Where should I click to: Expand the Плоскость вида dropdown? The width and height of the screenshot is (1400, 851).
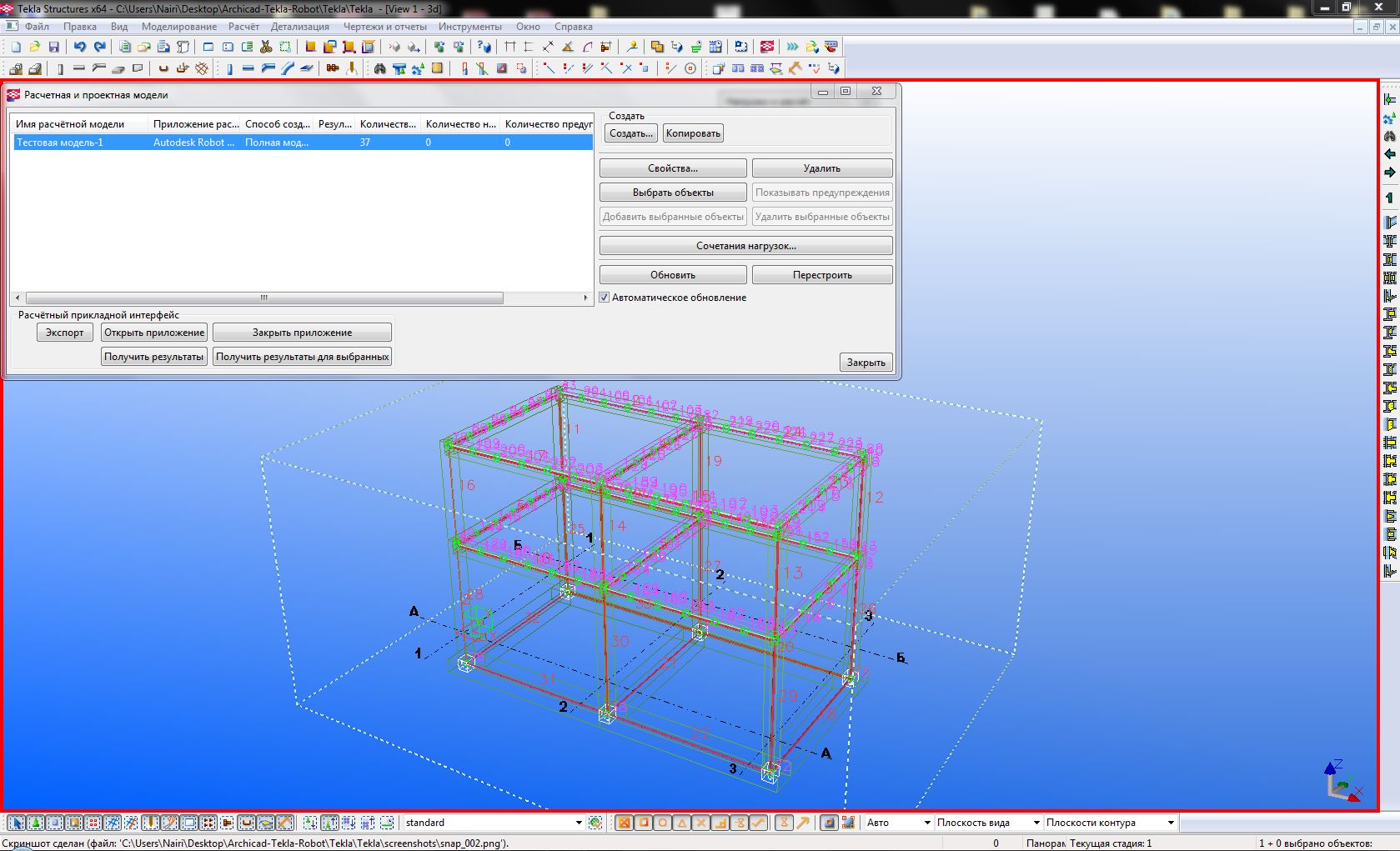1036,823
